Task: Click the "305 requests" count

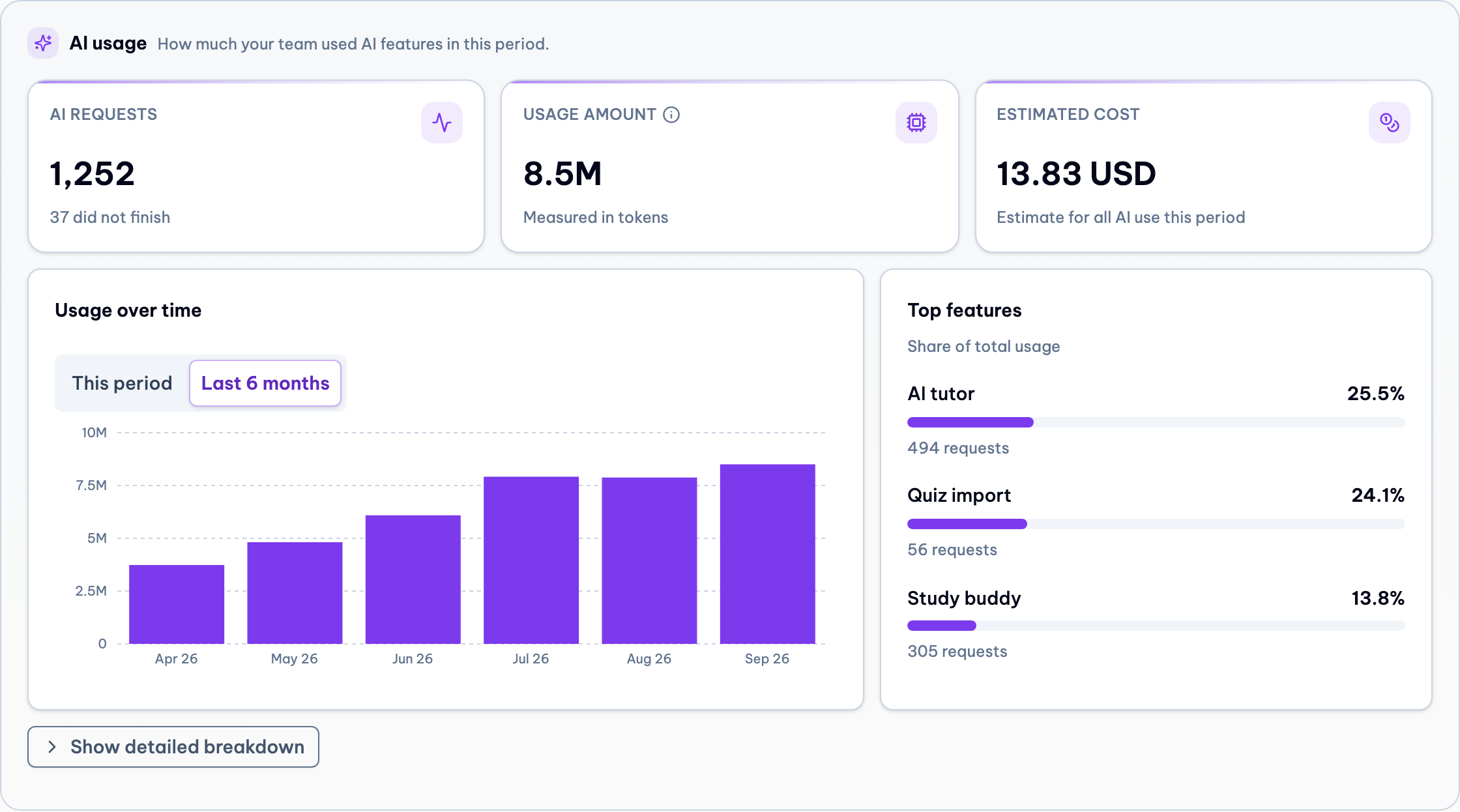Action: [x=957, y=651]
